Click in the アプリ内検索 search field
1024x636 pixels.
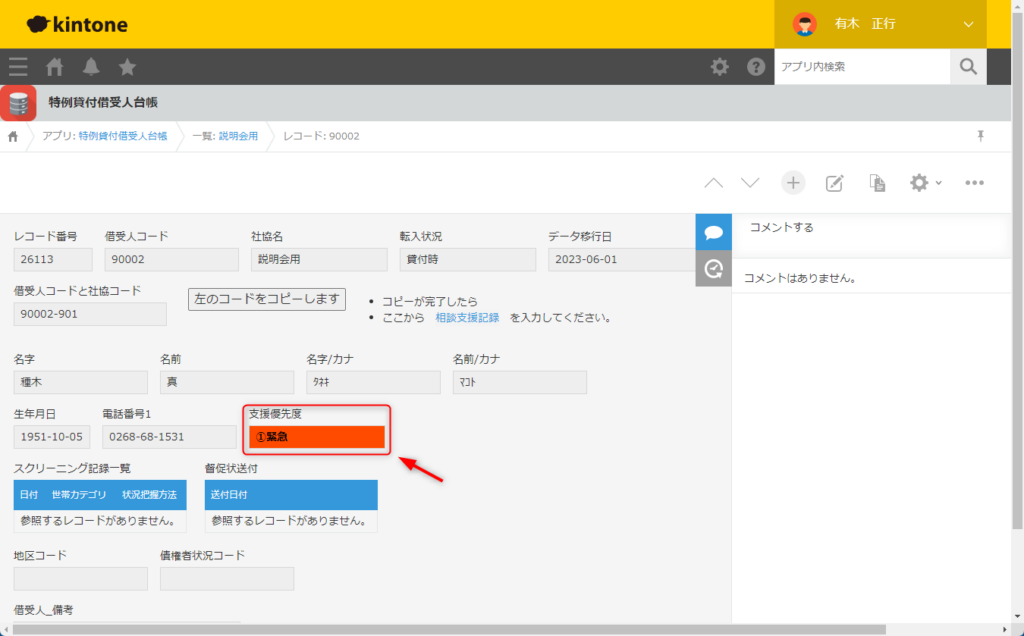coord(861,67)
